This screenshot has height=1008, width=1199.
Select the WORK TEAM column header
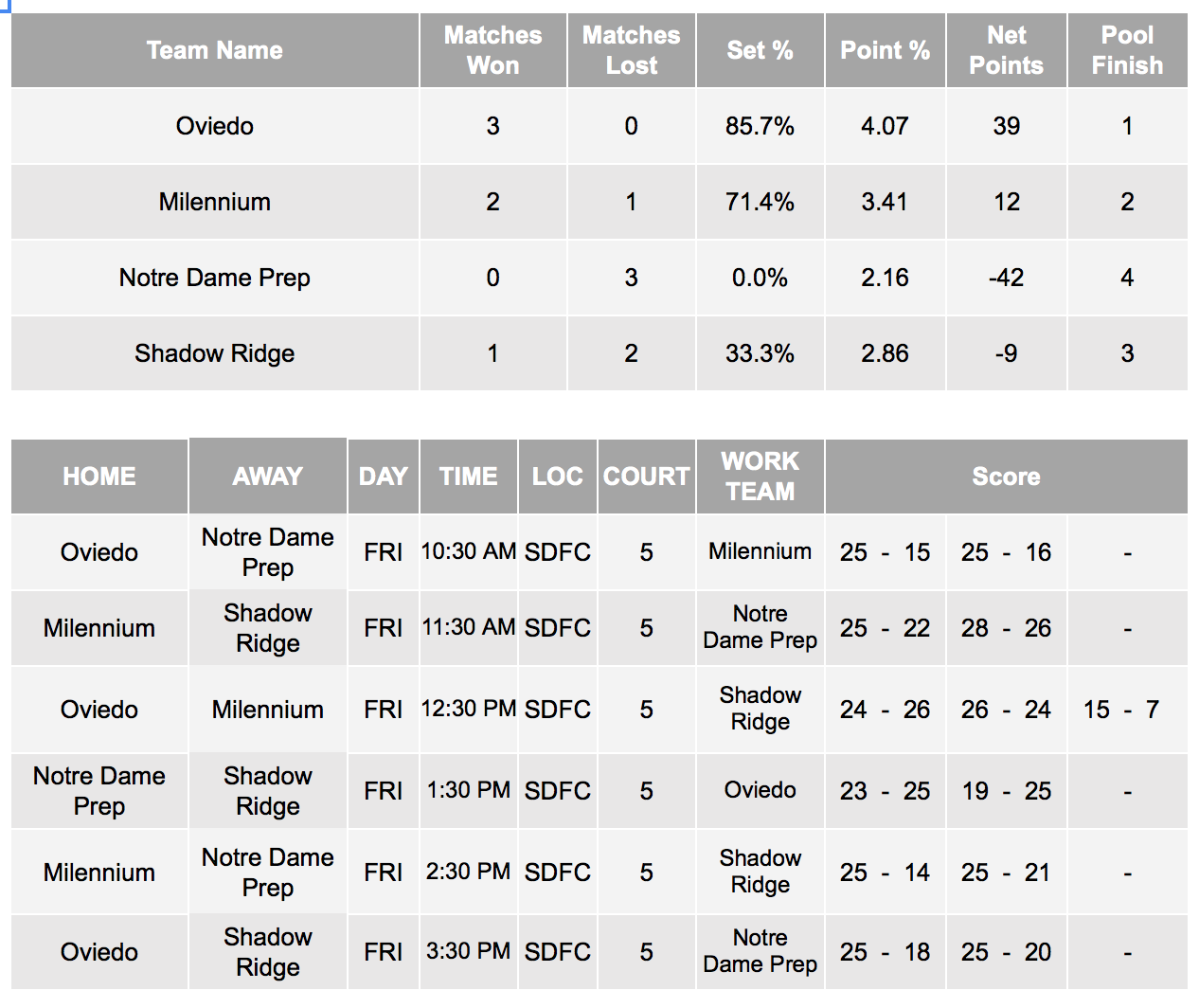[760, 477]
